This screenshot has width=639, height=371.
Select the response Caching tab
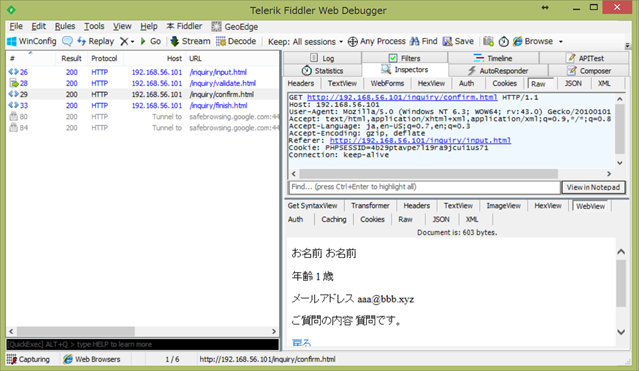tap(334, 219)
